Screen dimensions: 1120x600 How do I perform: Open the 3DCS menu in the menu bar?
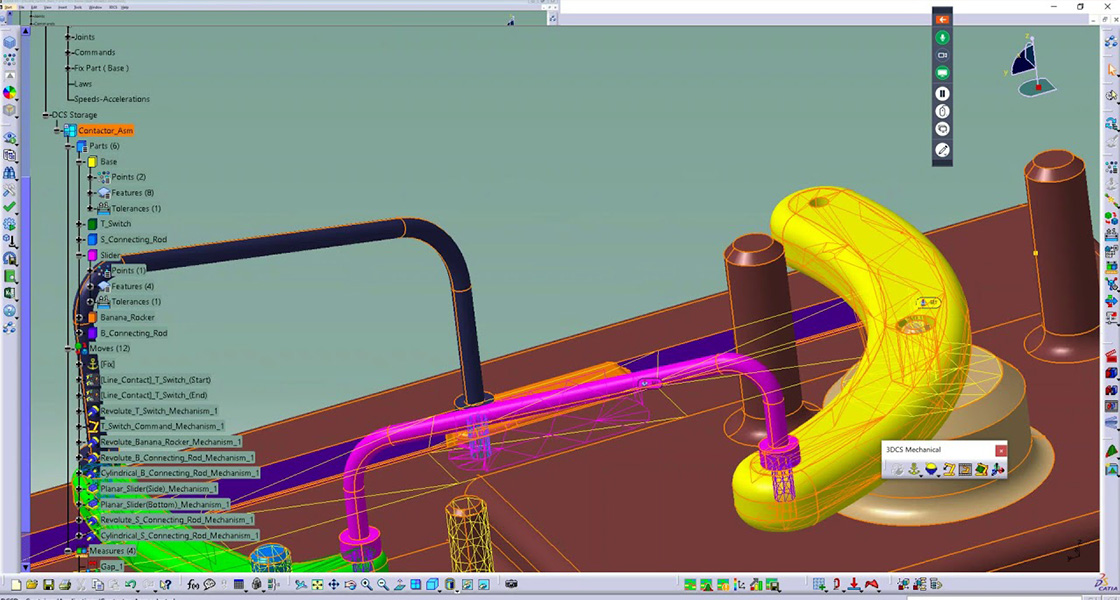[111, 7]
